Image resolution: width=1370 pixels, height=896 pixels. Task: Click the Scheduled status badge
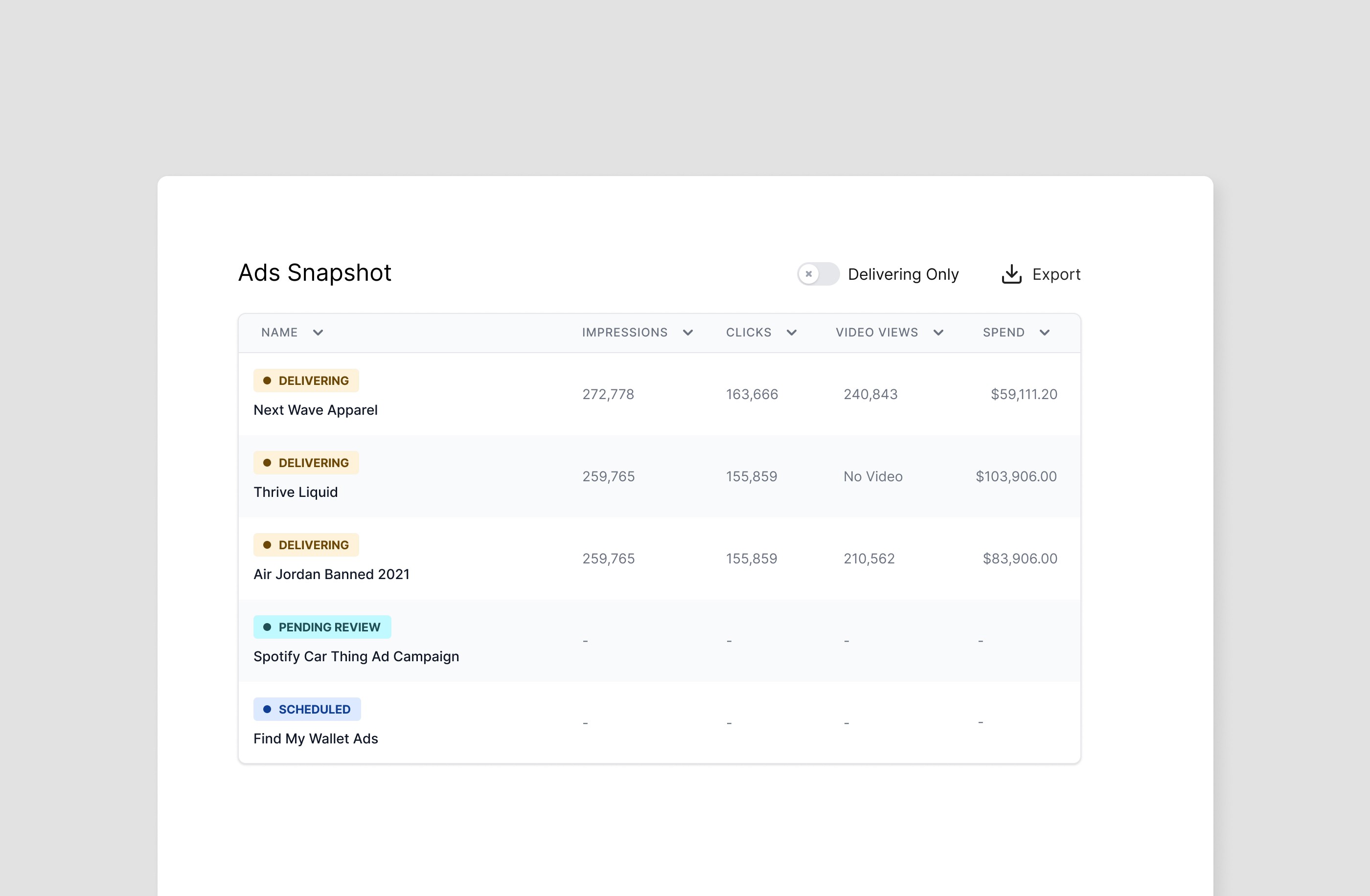pos(307,710)
